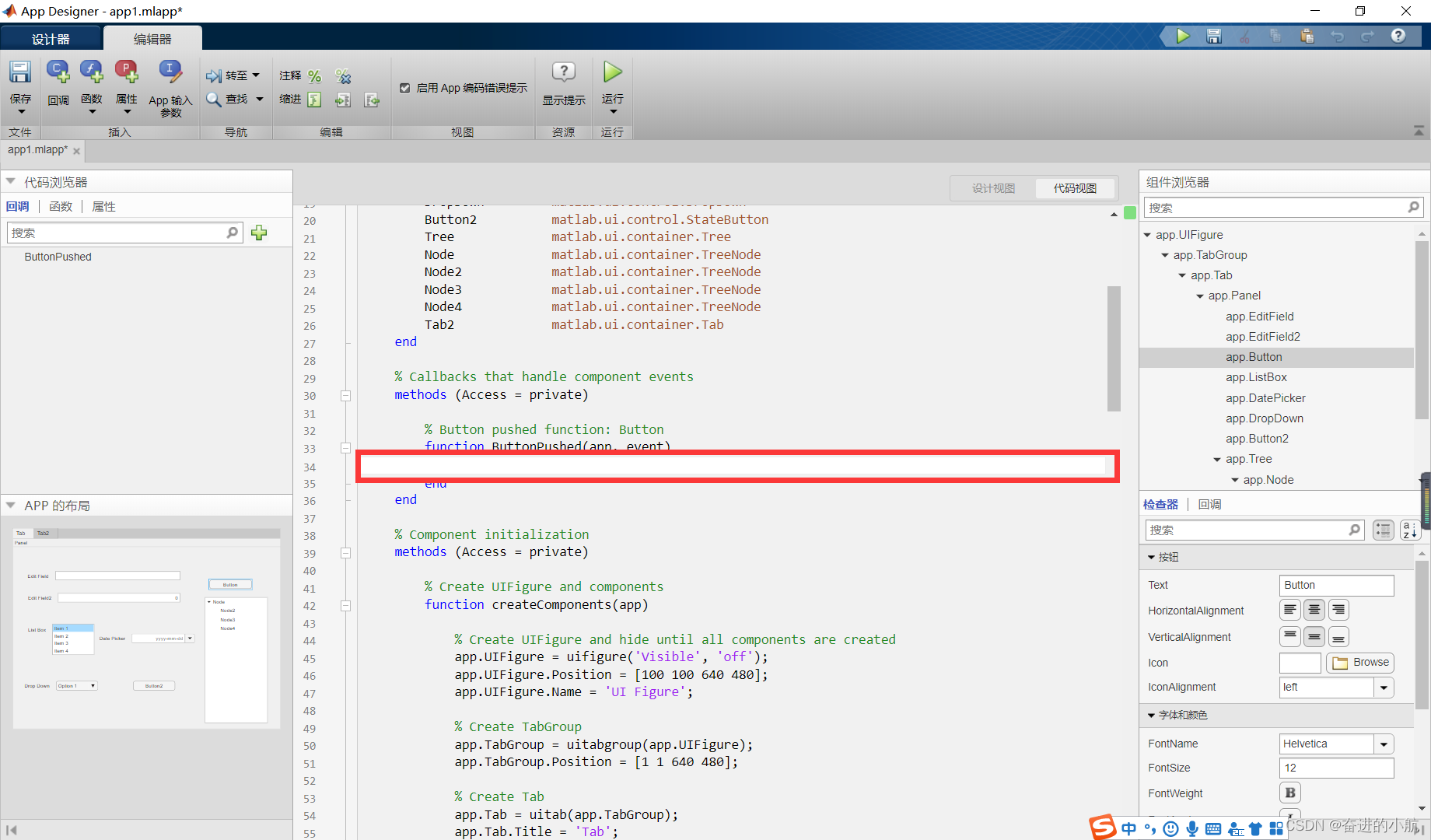
Task: Set VerticalAlignment to top
Action: (x=1290, y=637)
